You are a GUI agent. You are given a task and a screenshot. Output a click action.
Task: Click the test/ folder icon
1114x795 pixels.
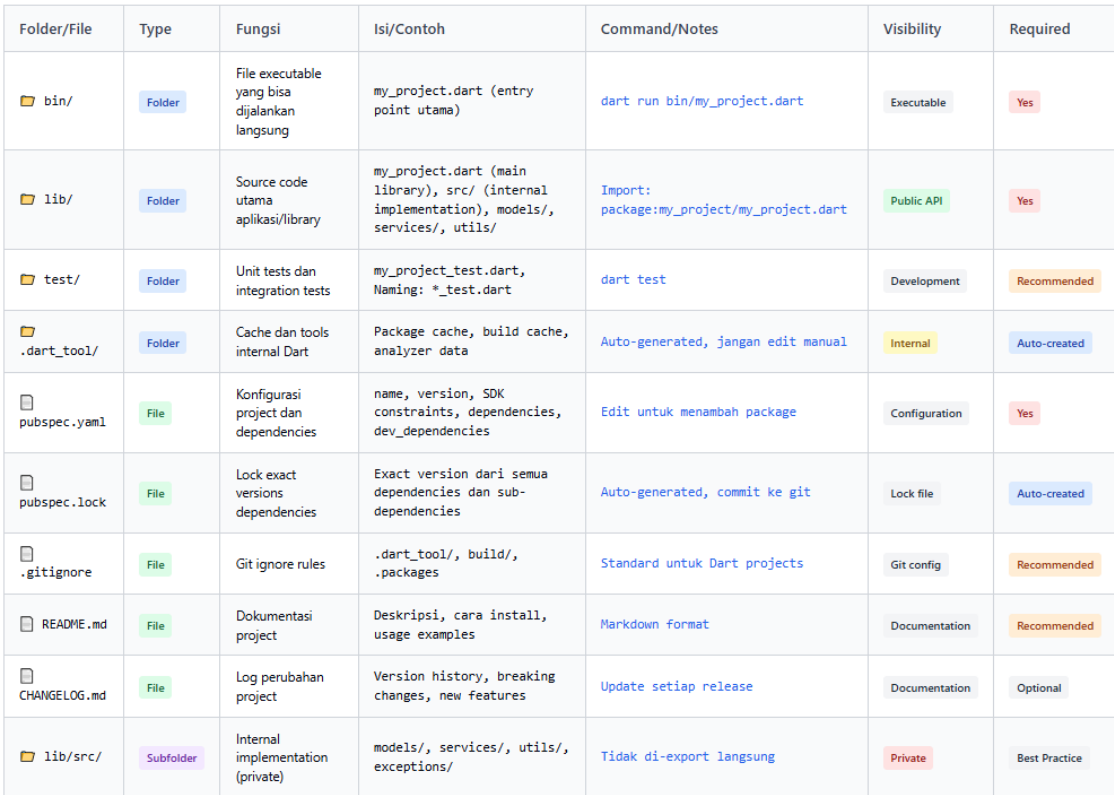point(27,280)
